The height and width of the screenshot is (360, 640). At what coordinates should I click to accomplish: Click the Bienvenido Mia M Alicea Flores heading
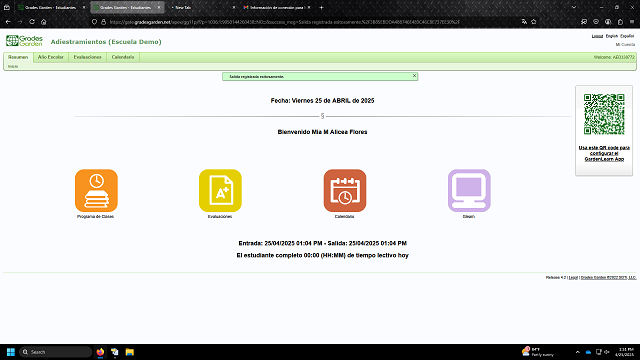(322, 132)
